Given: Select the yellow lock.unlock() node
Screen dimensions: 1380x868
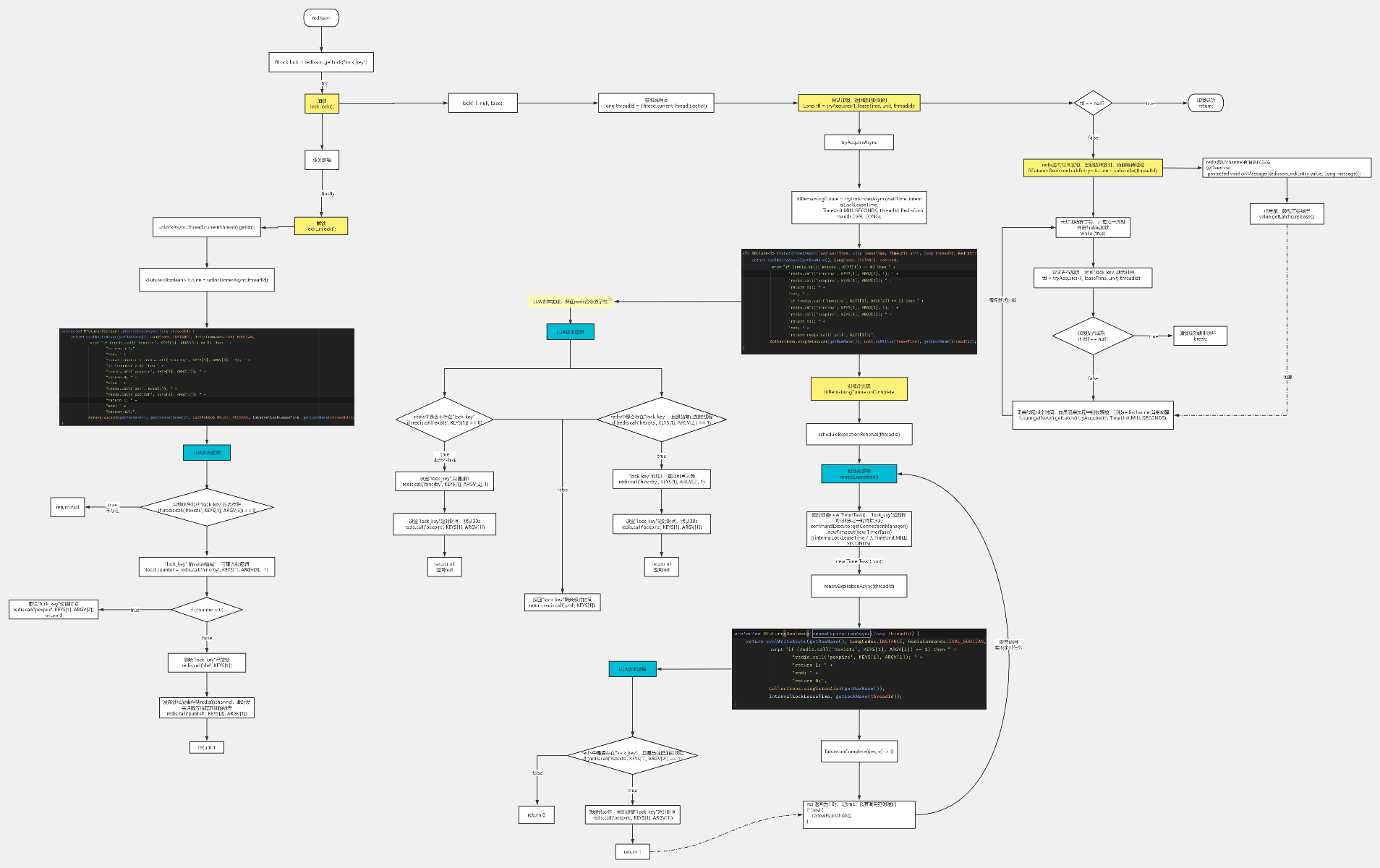Looking at the screenshot, I should [321, 226].
